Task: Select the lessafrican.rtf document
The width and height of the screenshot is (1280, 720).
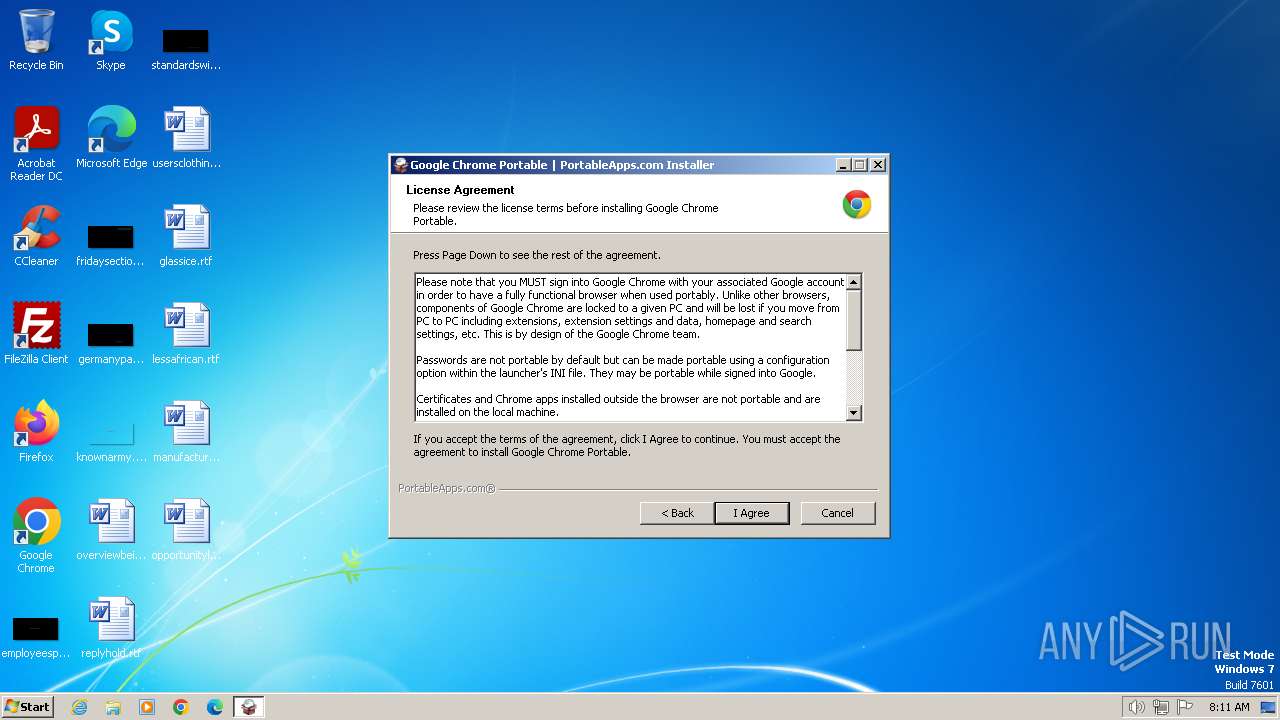Action: (x=186, y=334)
